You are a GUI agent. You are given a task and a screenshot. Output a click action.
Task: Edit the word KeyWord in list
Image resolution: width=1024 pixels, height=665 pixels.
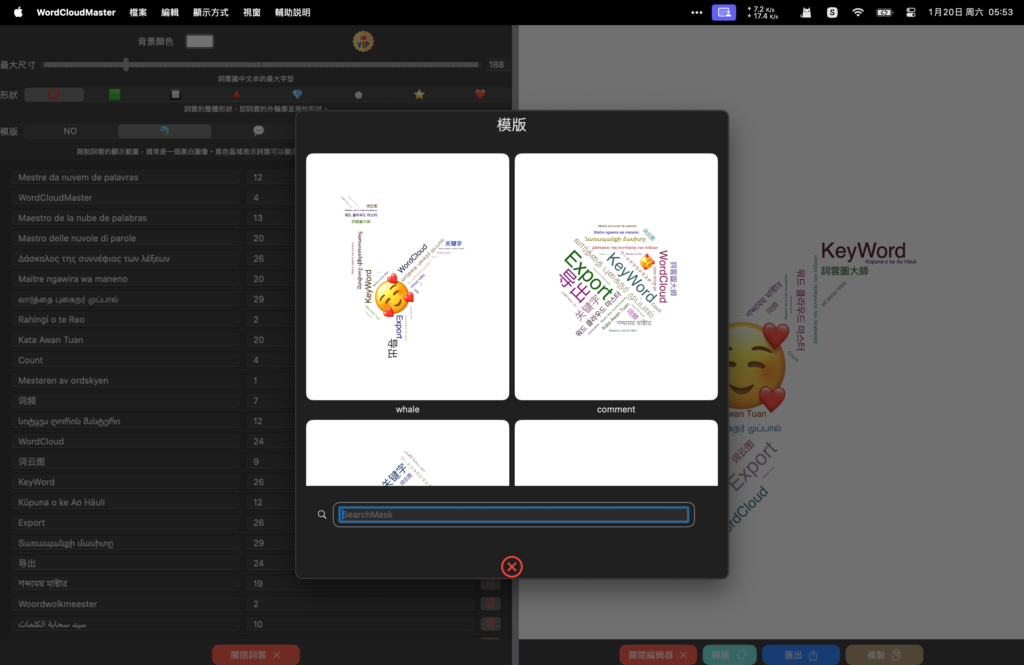125,482
